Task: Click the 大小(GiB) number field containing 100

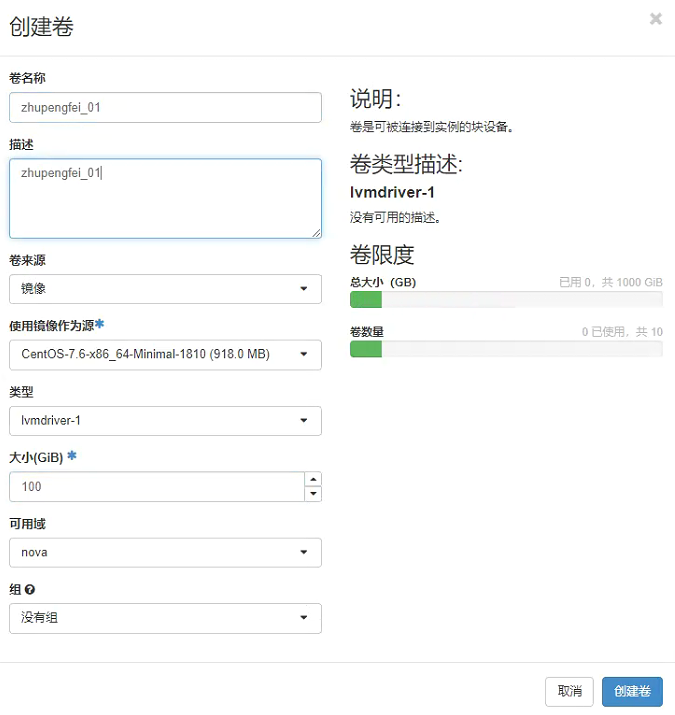Action: pos(155,487)
